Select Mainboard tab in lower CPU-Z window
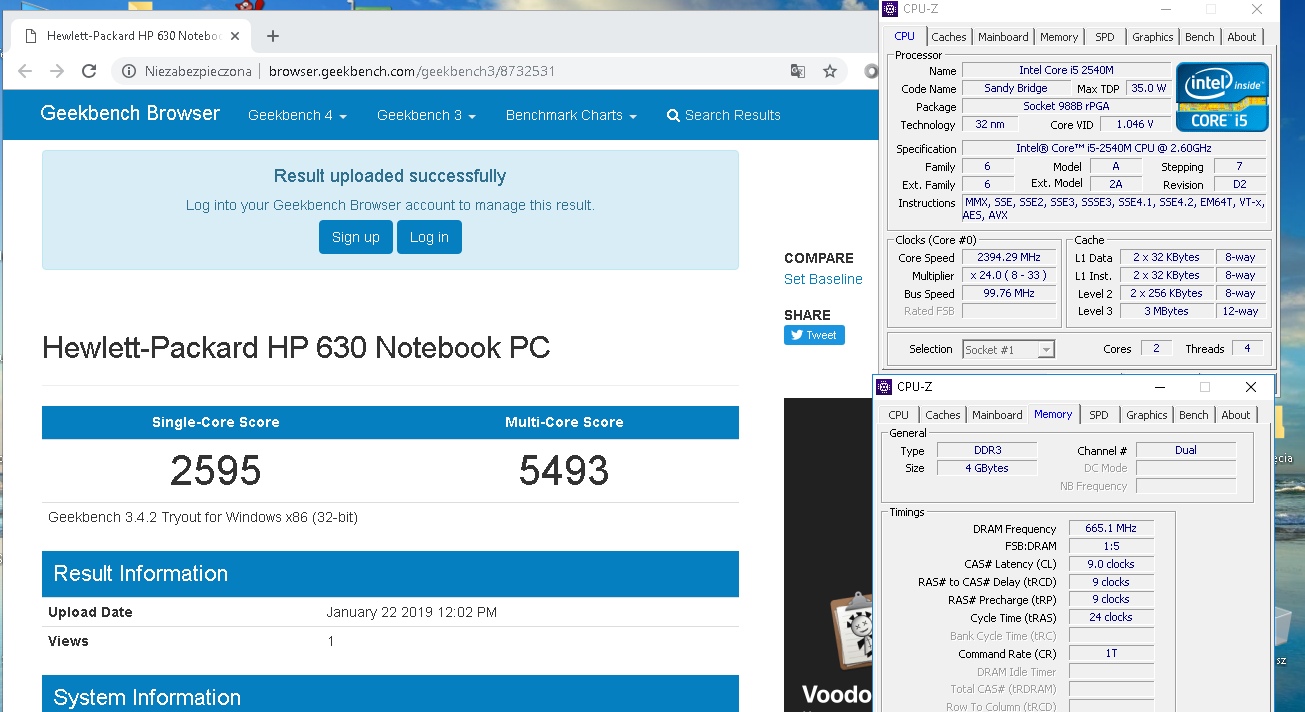Image resolution: width=1305 pixels, height=712 pixels. (x=997, y=415)
